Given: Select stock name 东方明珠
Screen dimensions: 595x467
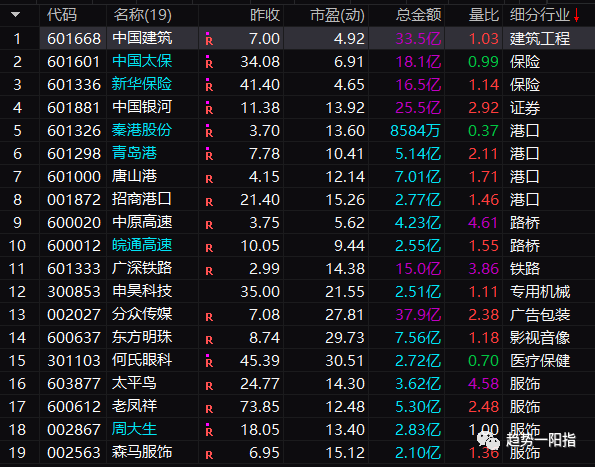Looking at the screenshot, I should tap(142, 337).
